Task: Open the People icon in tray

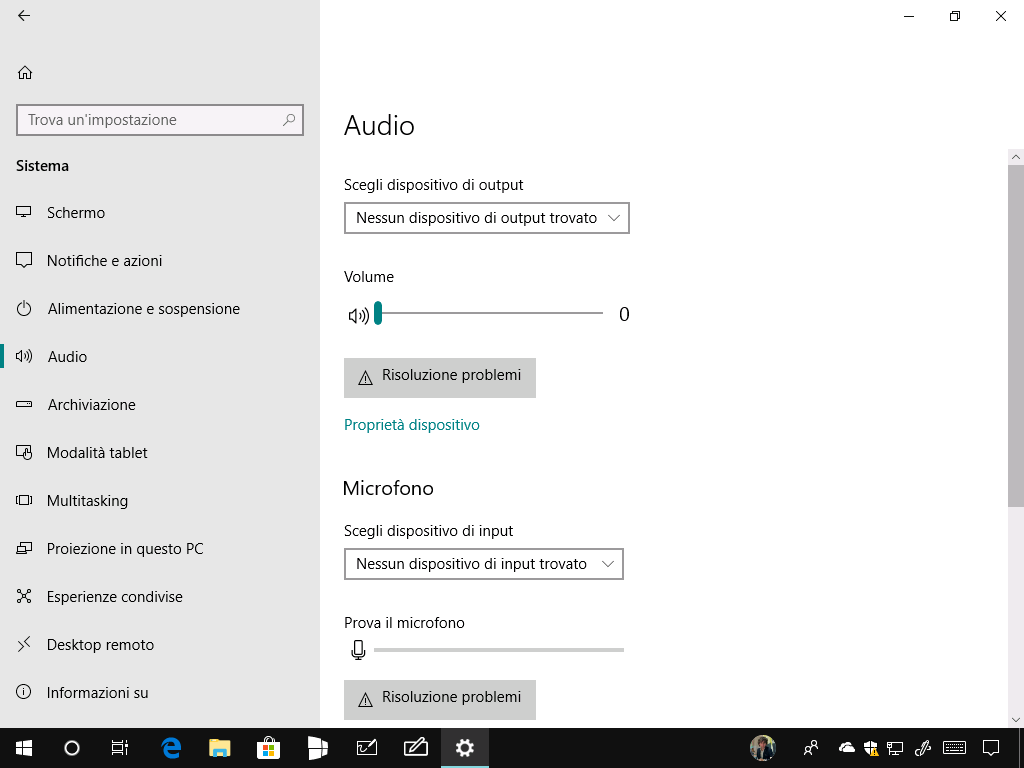Action: [811, 748]
